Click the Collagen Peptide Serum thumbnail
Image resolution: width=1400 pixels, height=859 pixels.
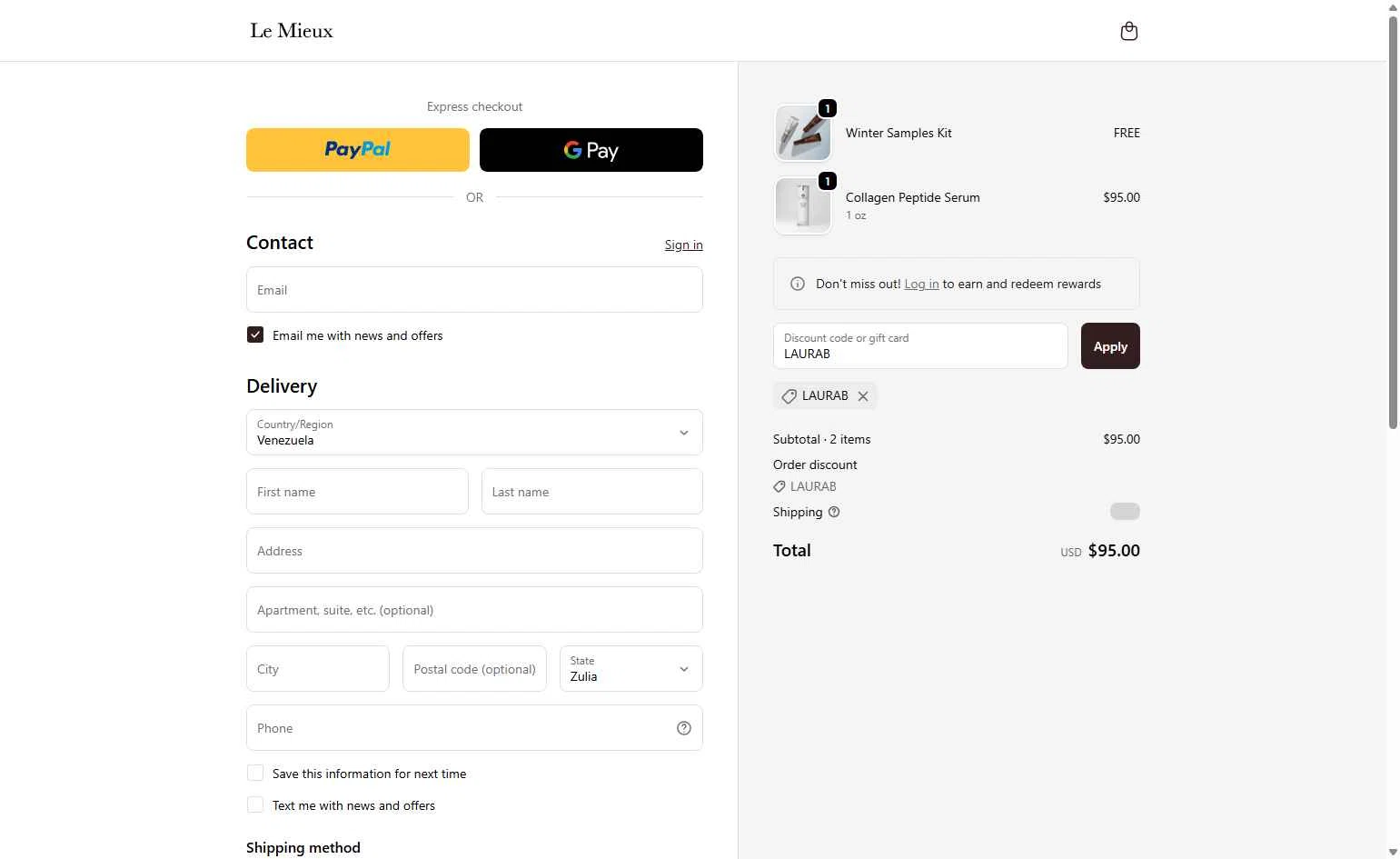(803, 205)
